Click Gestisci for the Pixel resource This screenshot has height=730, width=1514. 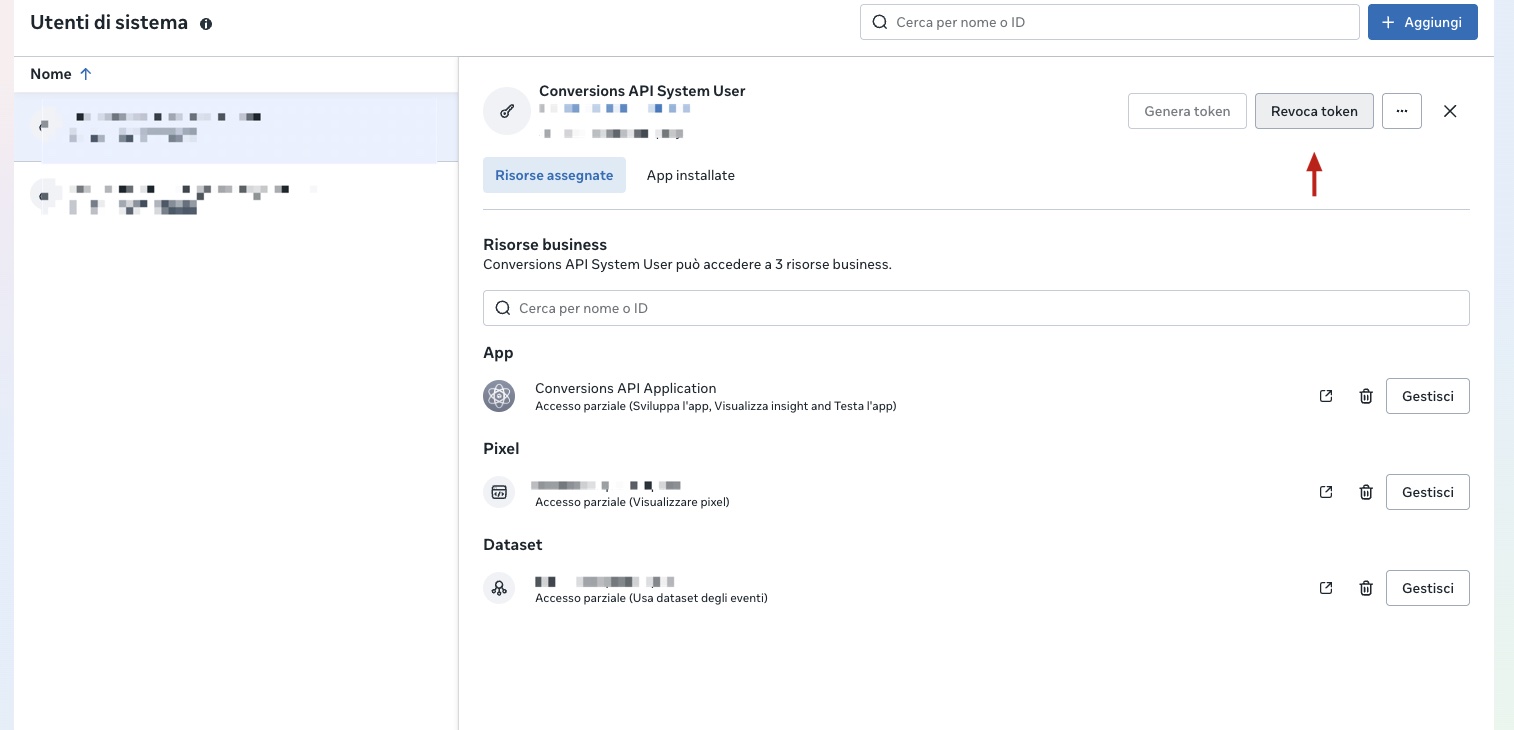click(x=1428, y=492)
